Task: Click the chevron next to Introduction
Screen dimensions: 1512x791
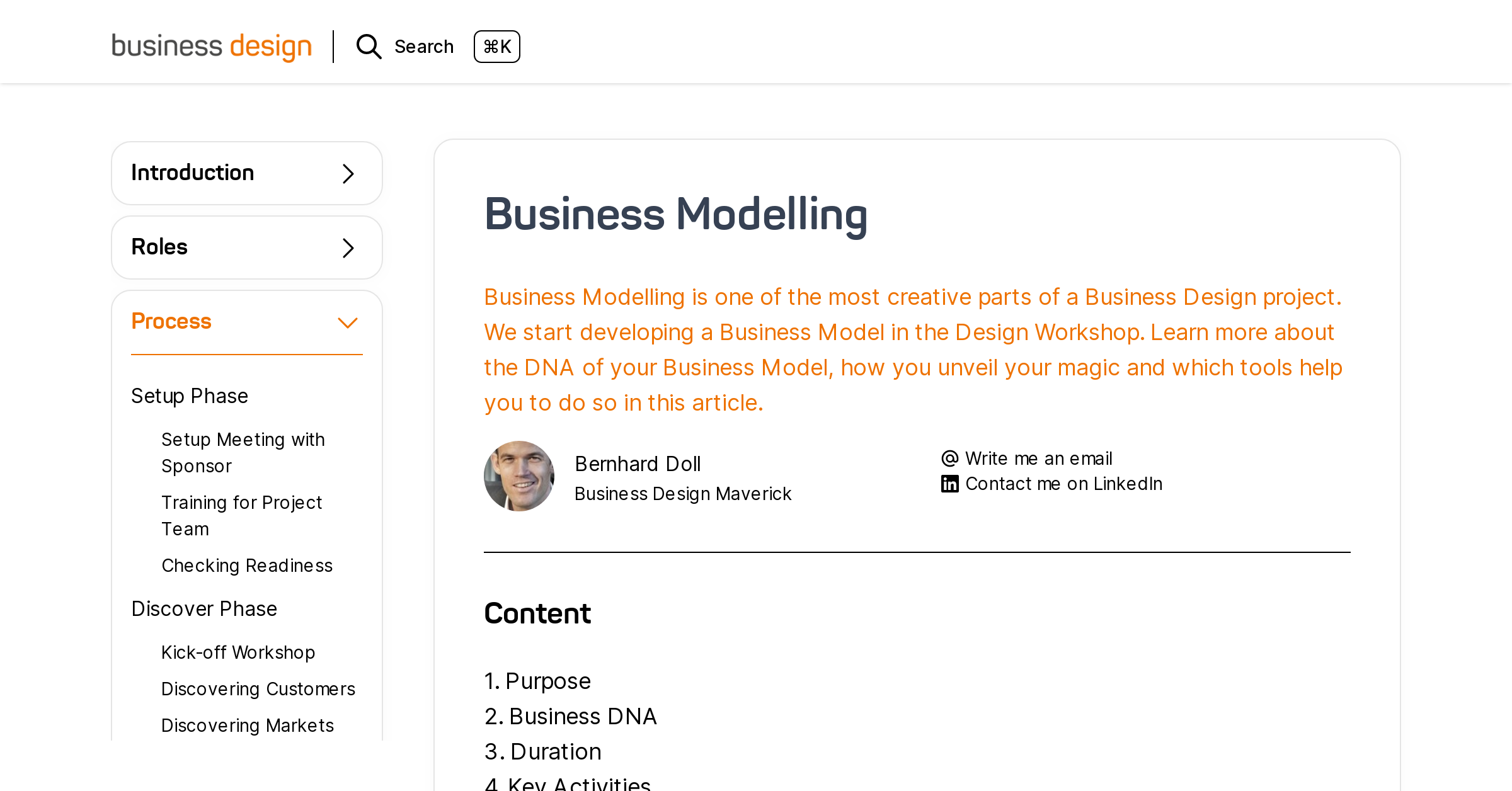Action: point(346,173)
